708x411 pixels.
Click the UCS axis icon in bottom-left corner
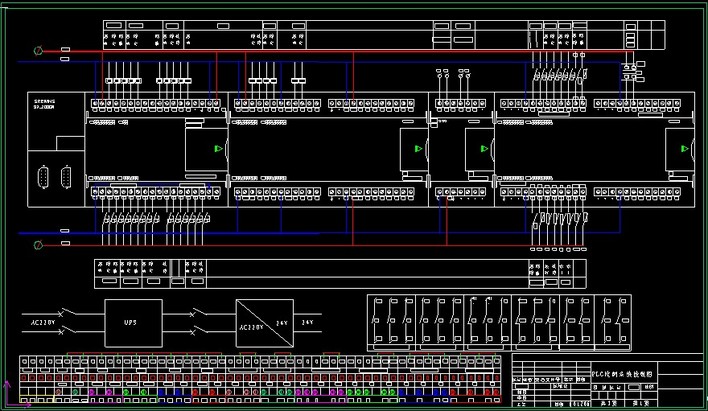9,394
